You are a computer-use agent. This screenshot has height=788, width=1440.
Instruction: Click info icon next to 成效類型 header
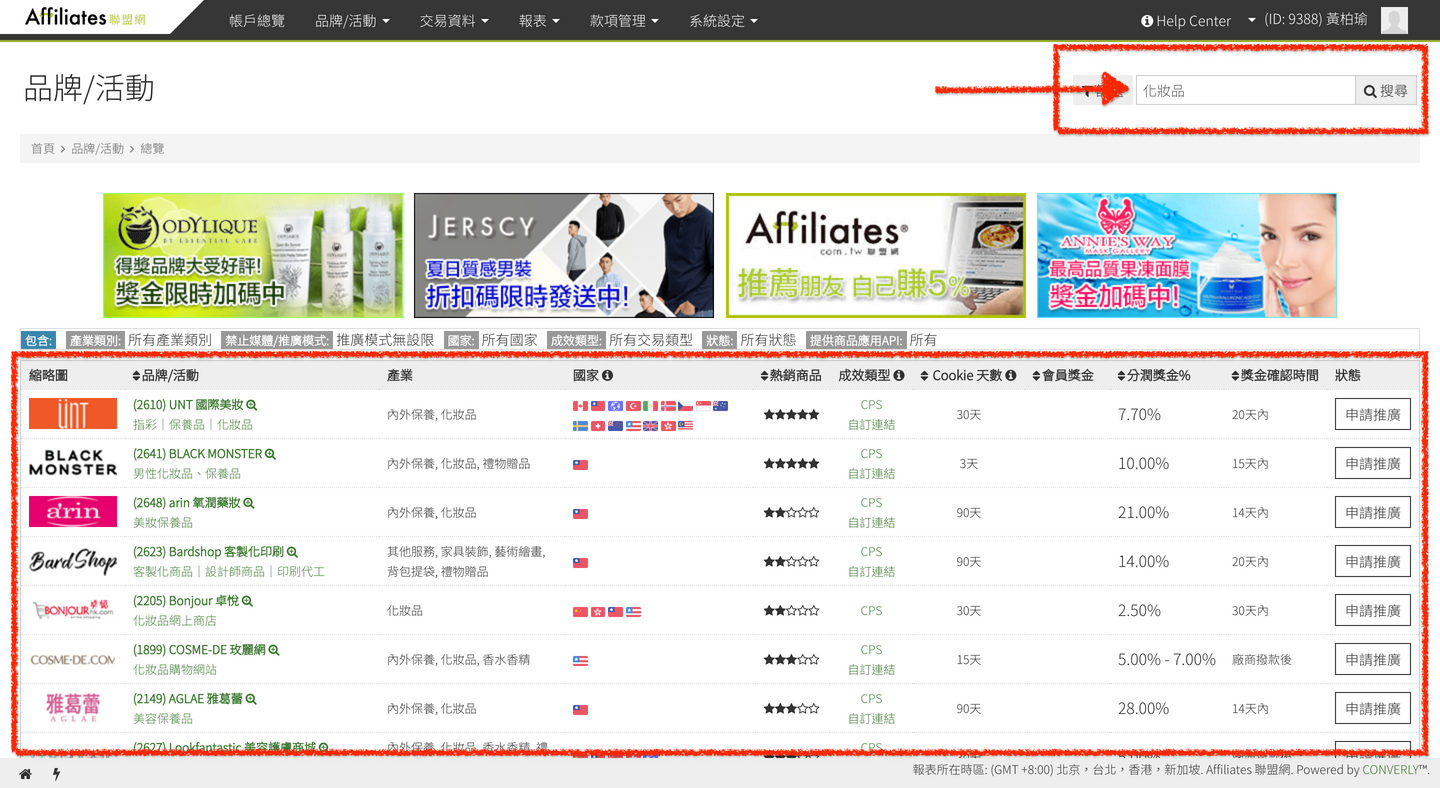[899, 376]
